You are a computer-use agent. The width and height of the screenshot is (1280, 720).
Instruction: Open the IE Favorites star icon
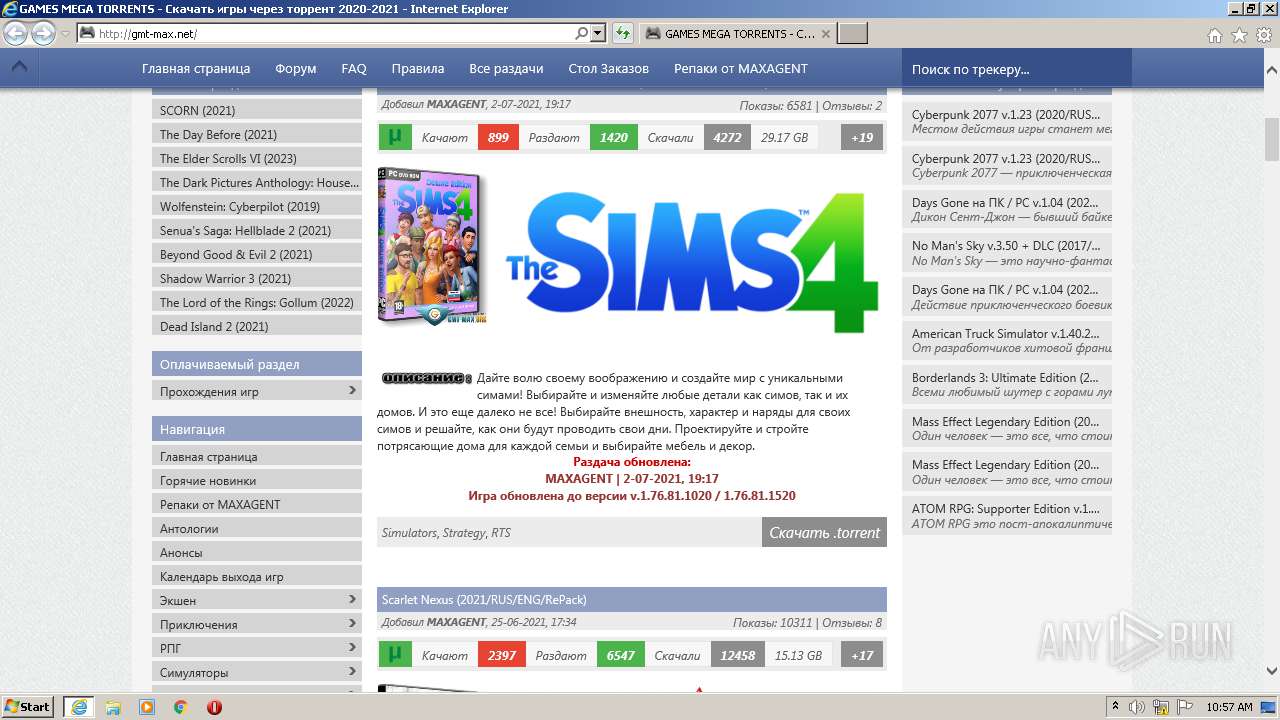coord(1239,35)
